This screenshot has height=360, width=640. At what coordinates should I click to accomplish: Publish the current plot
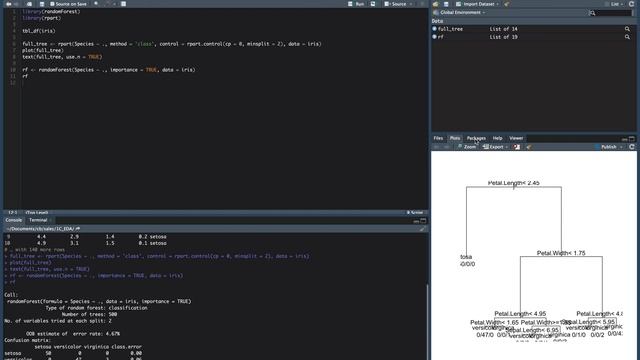(x=606, y=147)
